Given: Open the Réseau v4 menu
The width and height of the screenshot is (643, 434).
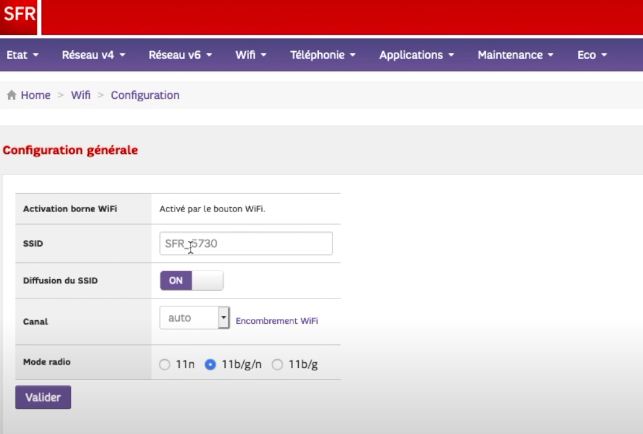Looking at the screenshot, I should [x=93, y=55].
